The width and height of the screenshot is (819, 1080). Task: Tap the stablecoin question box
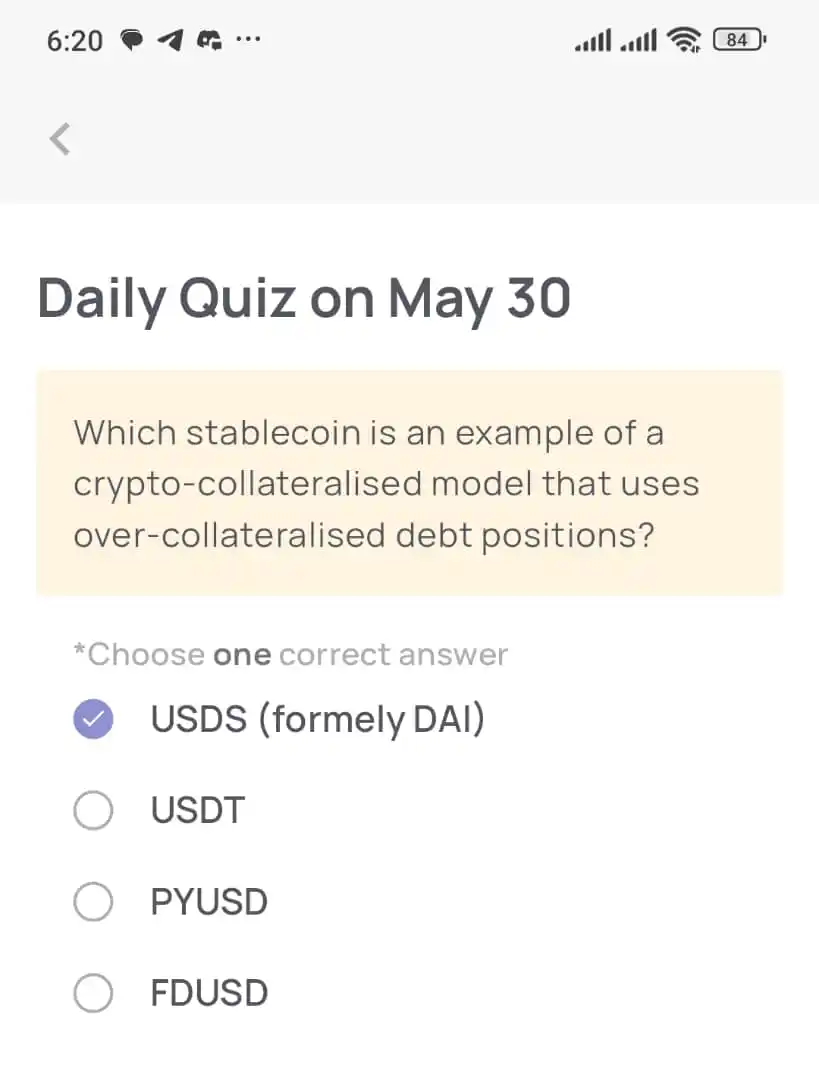(409, 483)
